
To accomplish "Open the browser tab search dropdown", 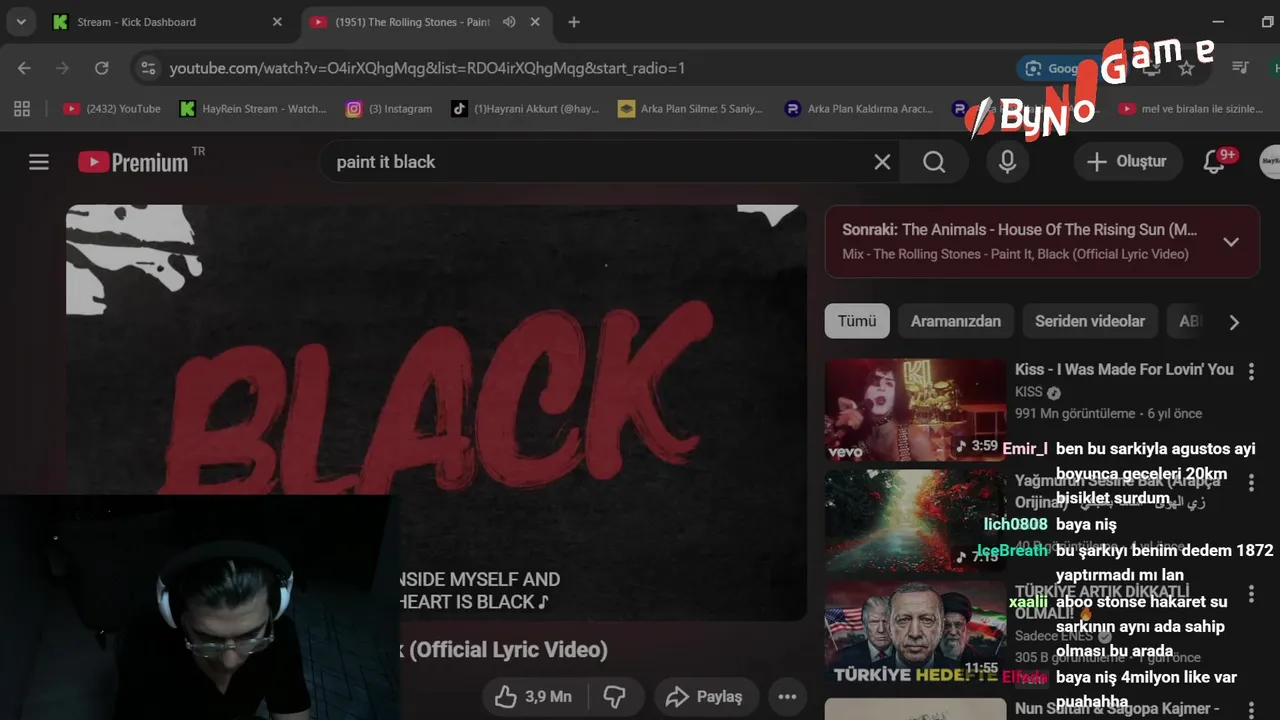I will point(20,22).
